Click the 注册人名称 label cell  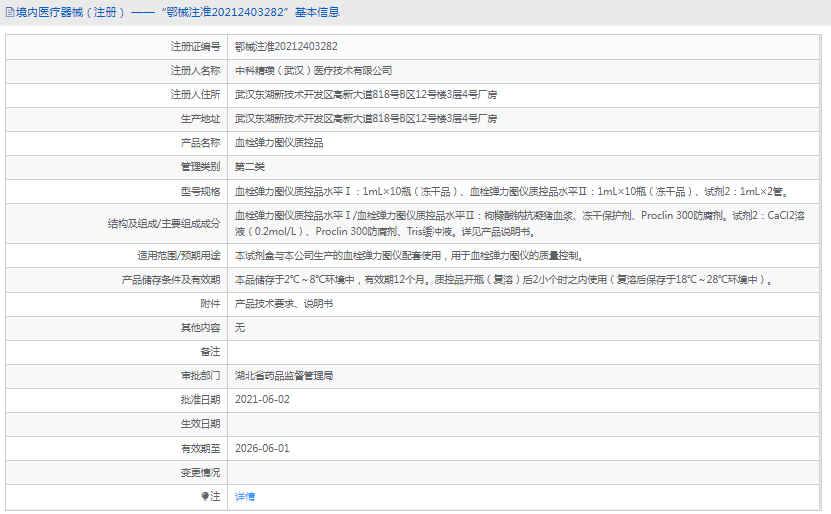point(117,70)
